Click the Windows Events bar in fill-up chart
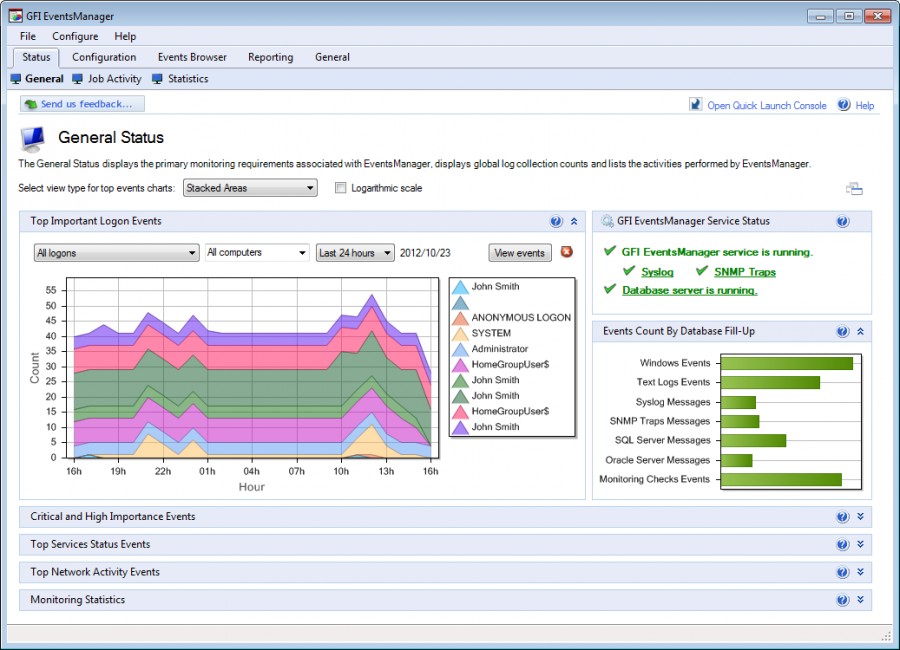Image resolution: width=900 pixels, height=650 pixels. click(x=787, y=363)
